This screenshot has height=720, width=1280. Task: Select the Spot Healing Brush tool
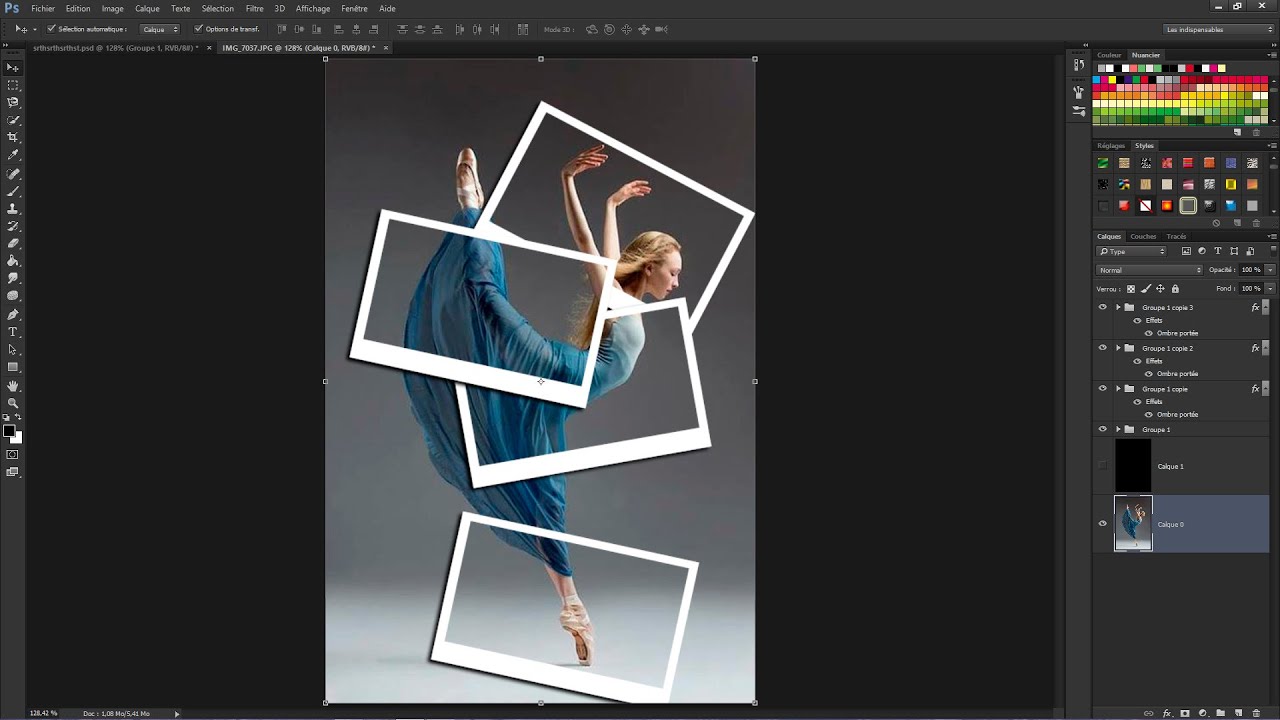(13, 174)
